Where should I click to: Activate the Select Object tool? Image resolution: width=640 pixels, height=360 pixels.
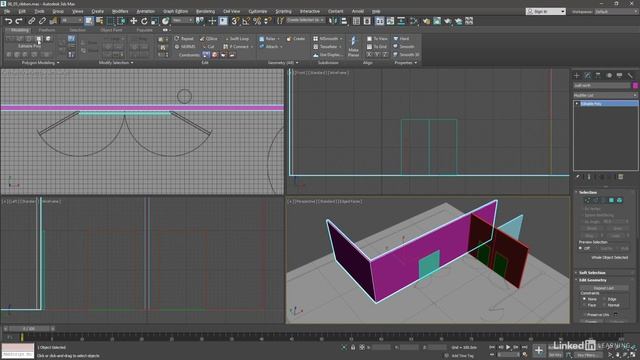[x=89, y=21]
